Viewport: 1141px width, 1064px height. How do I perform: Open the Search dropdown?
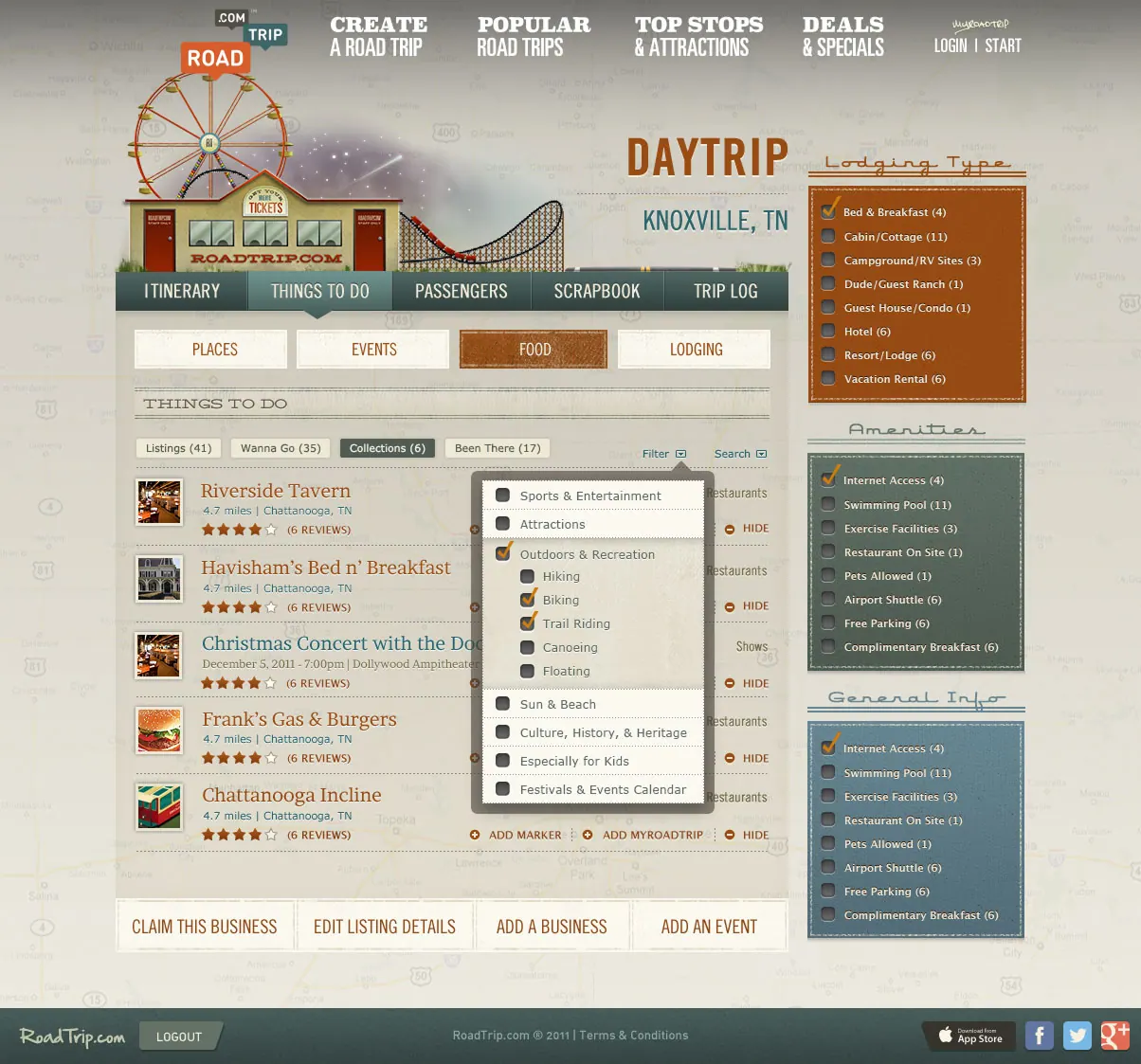click(740, 454)
